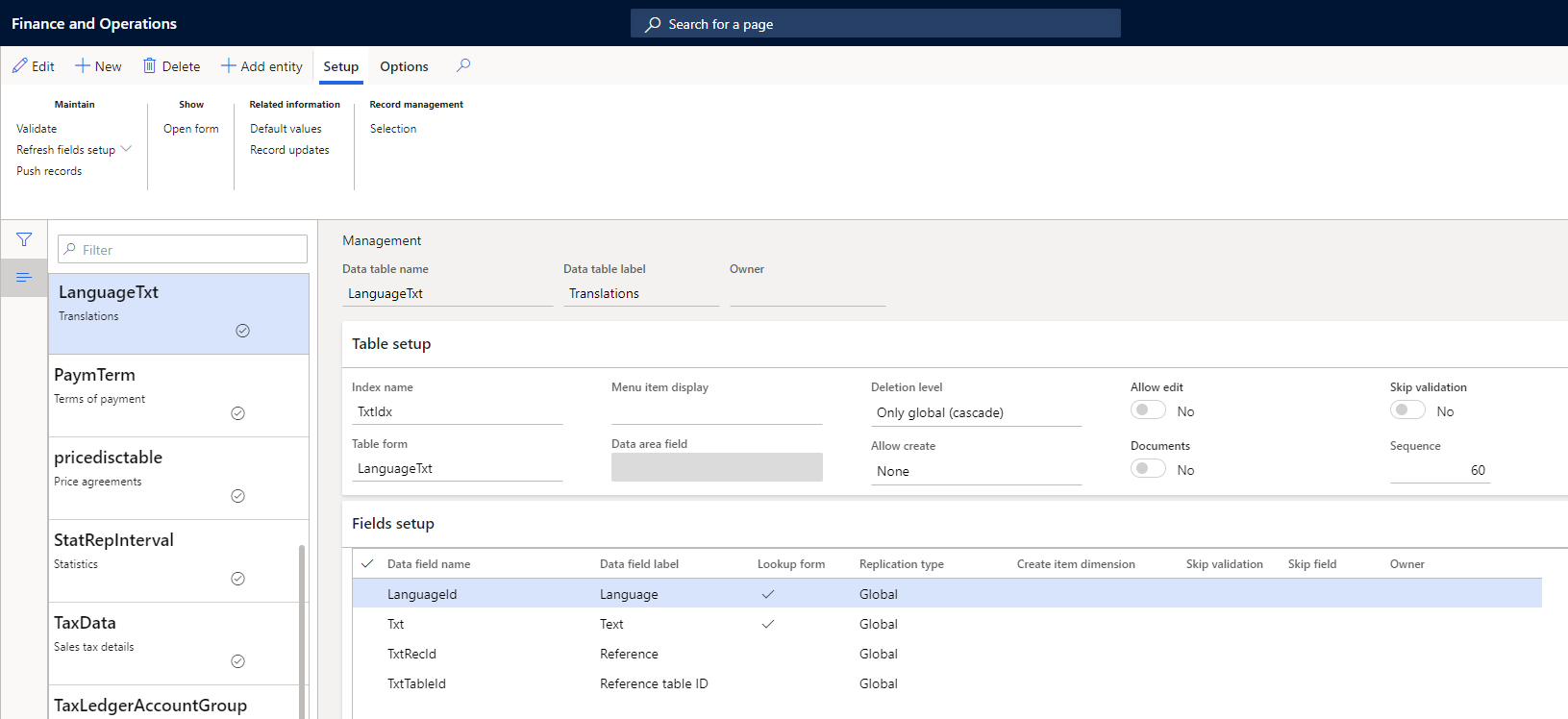Click Push records

(49, 171)
